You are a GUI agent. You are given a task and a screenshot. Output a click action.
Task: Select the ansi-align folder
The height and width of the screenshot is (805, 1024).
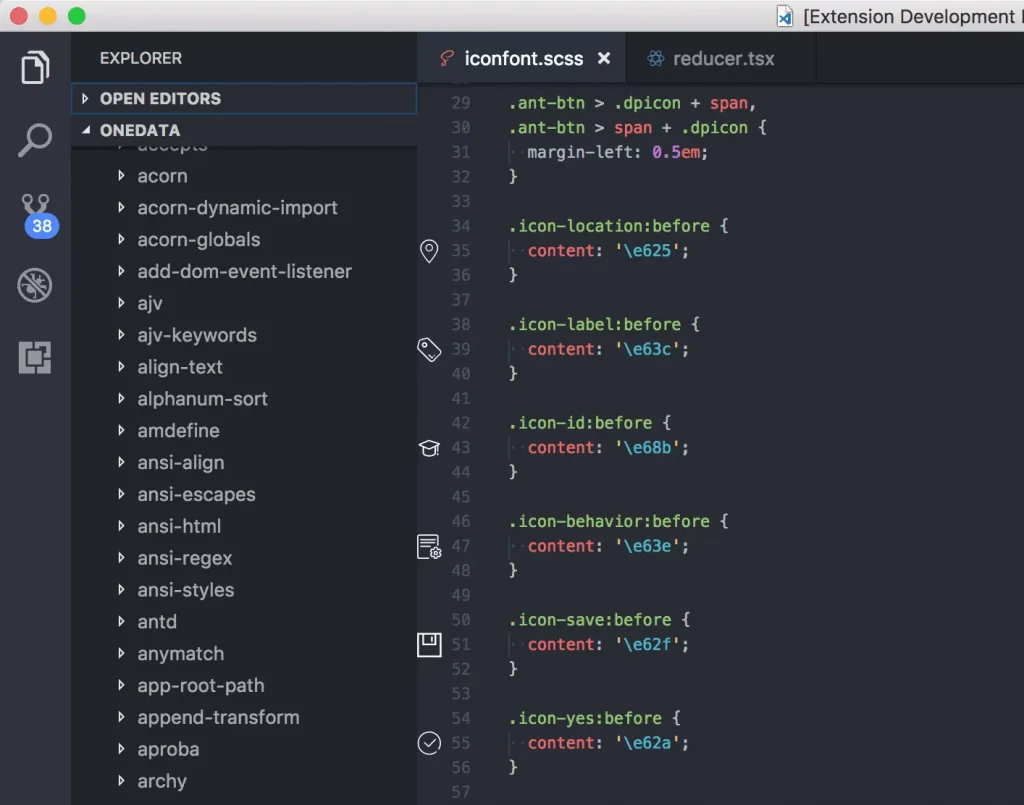point(244,462)
